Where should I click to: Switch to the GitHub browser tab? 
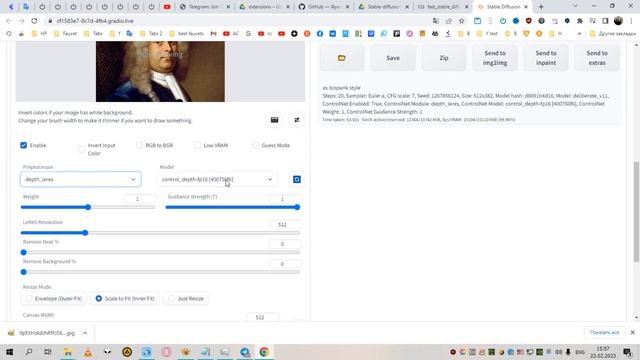tap(324, 7)
